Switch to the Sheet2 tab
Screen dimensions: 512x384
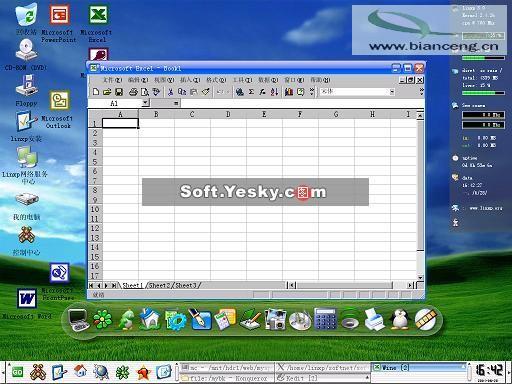[159, 286]
